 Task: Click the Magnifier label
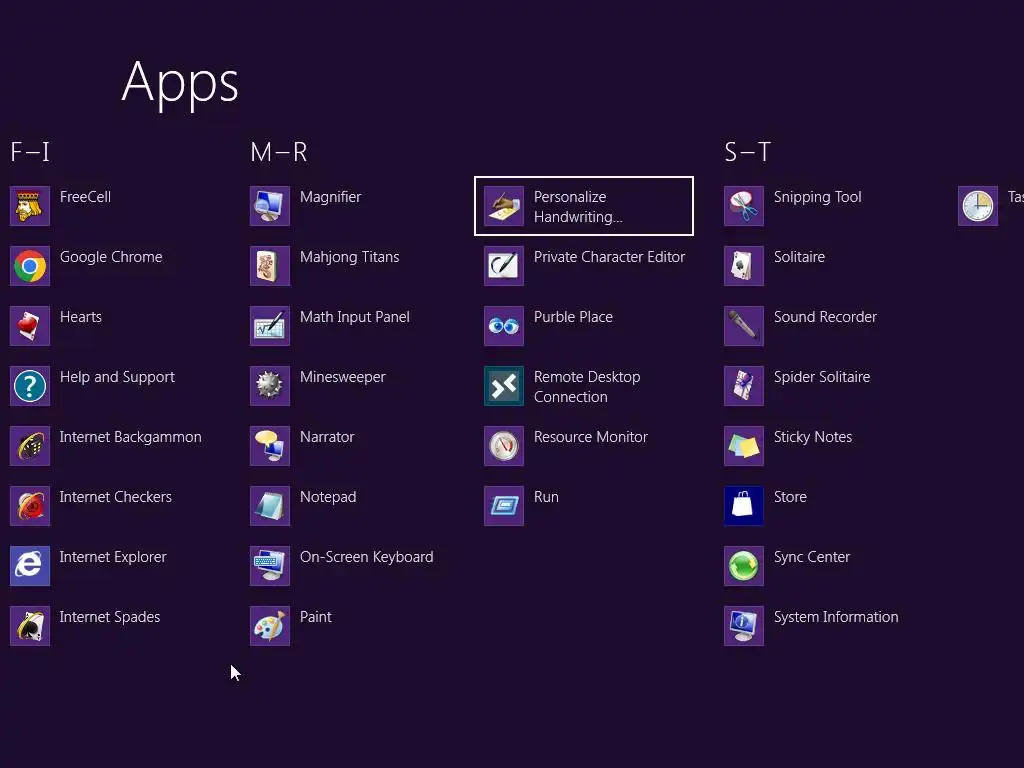pyautogui.click(x=330, y=197)
